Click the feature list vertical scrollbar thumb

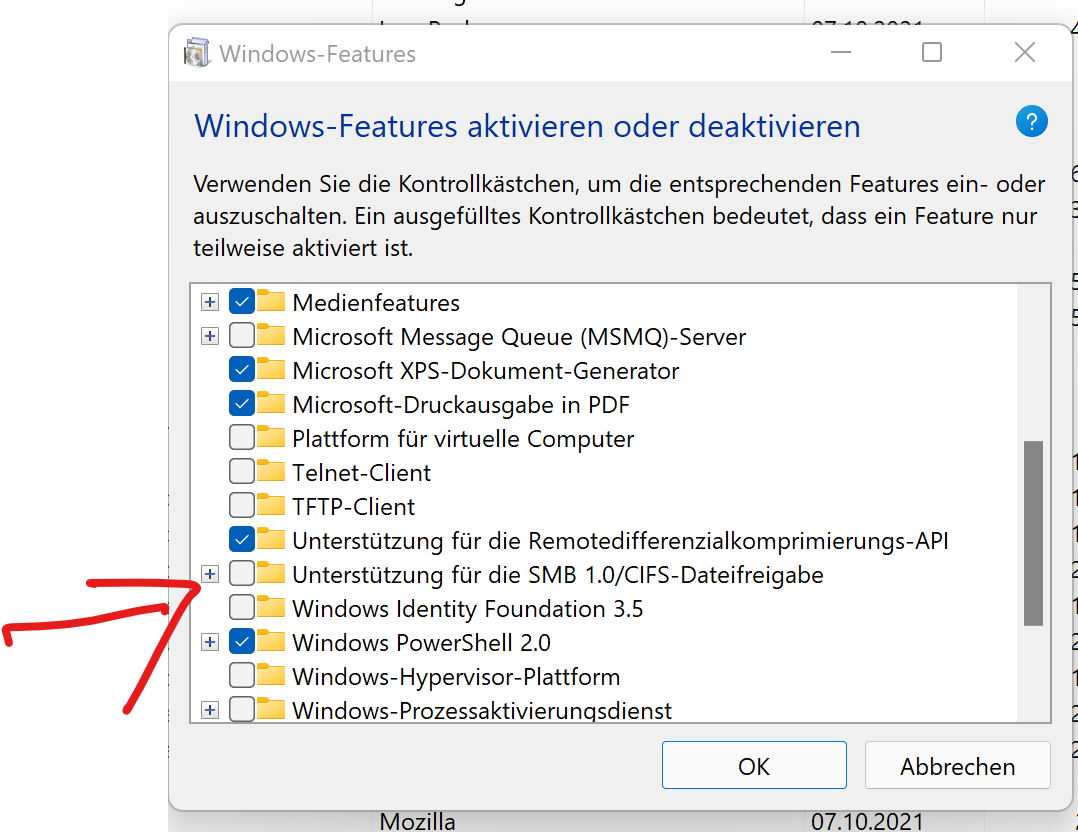[1033, 532]
